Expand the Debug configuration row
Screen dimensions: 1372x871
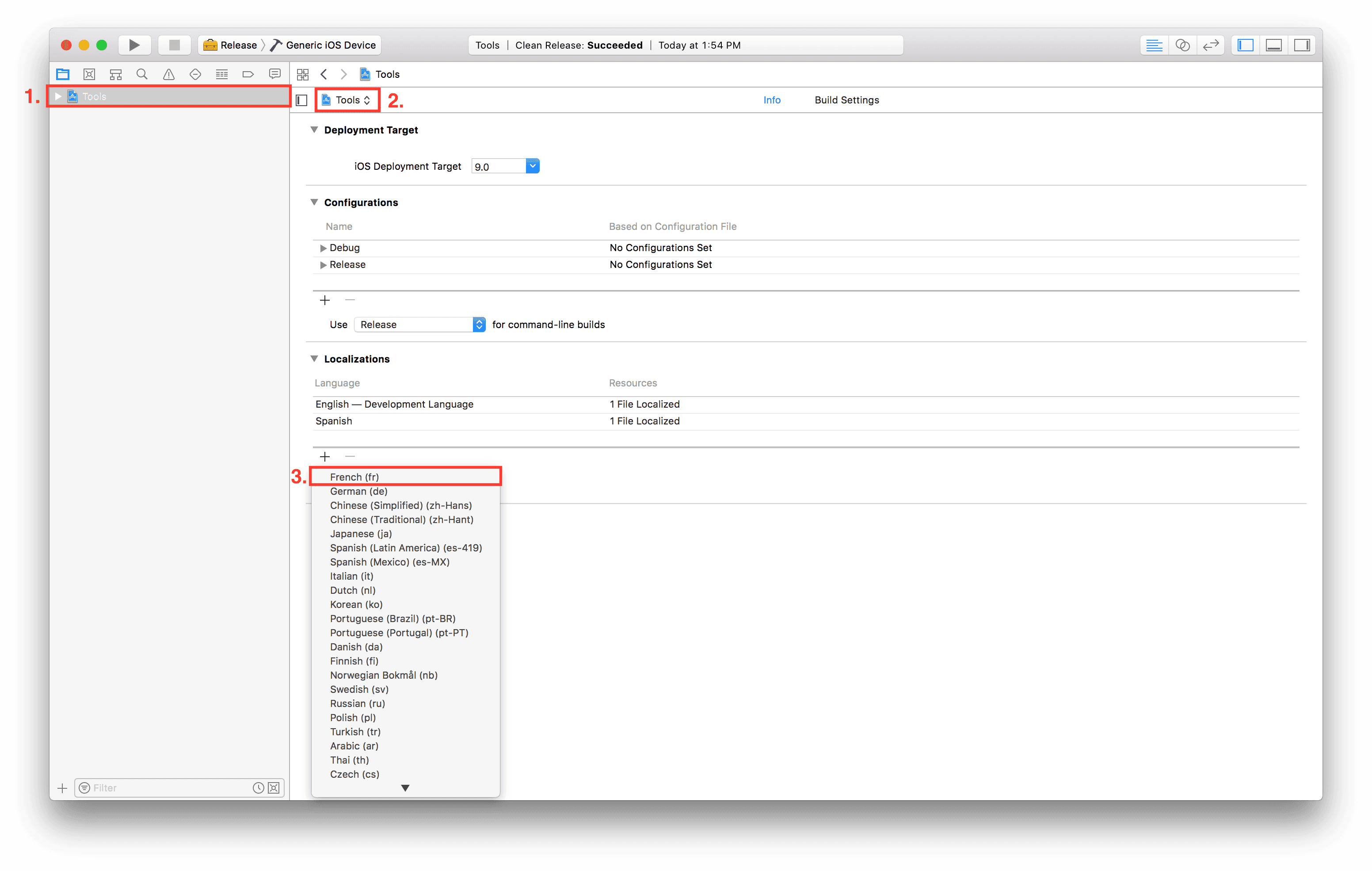click(x=323, y=248)
